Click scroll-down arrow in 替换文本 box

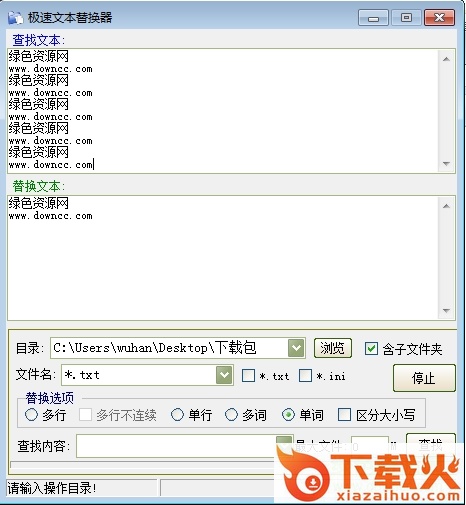click(x=446, y=311)
